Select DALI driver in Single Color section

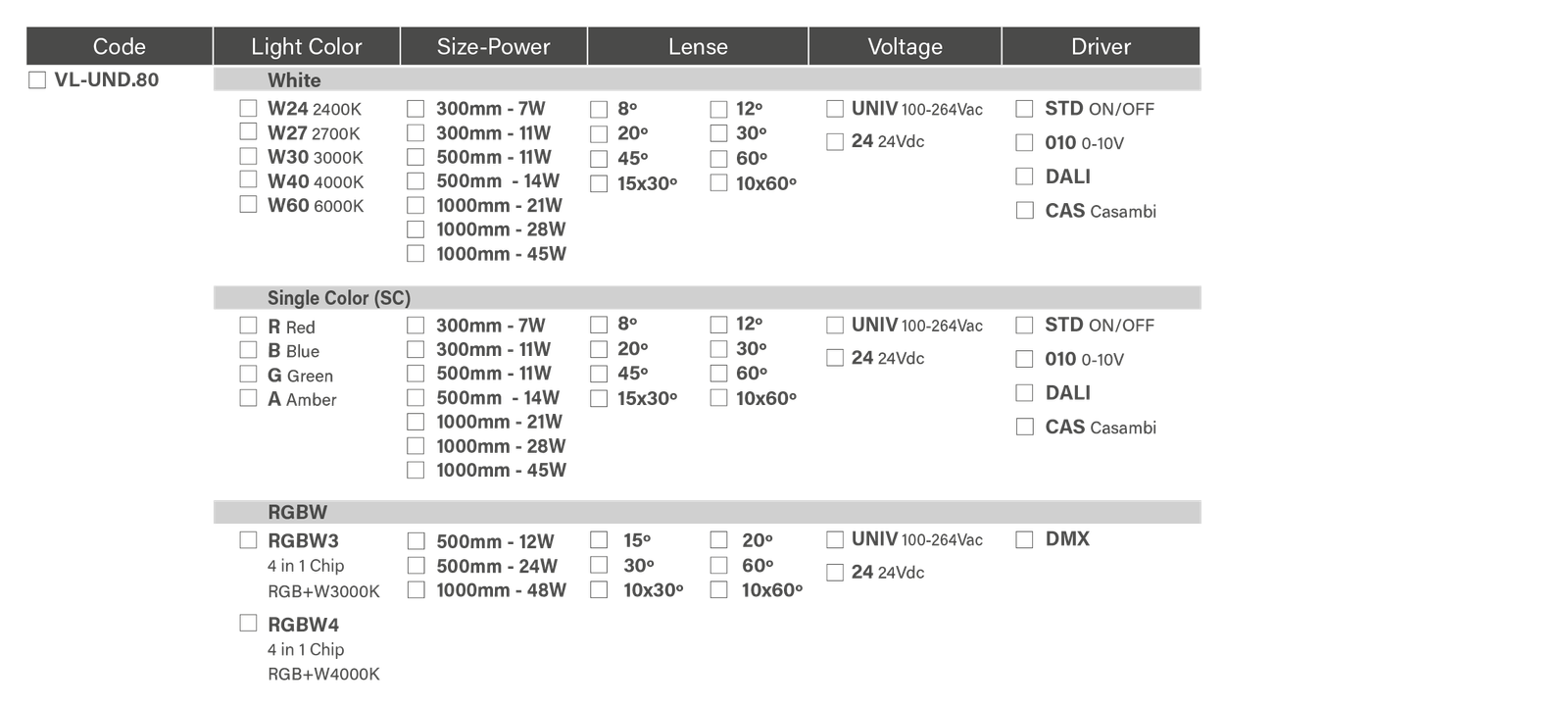(x=1024, y=393)
